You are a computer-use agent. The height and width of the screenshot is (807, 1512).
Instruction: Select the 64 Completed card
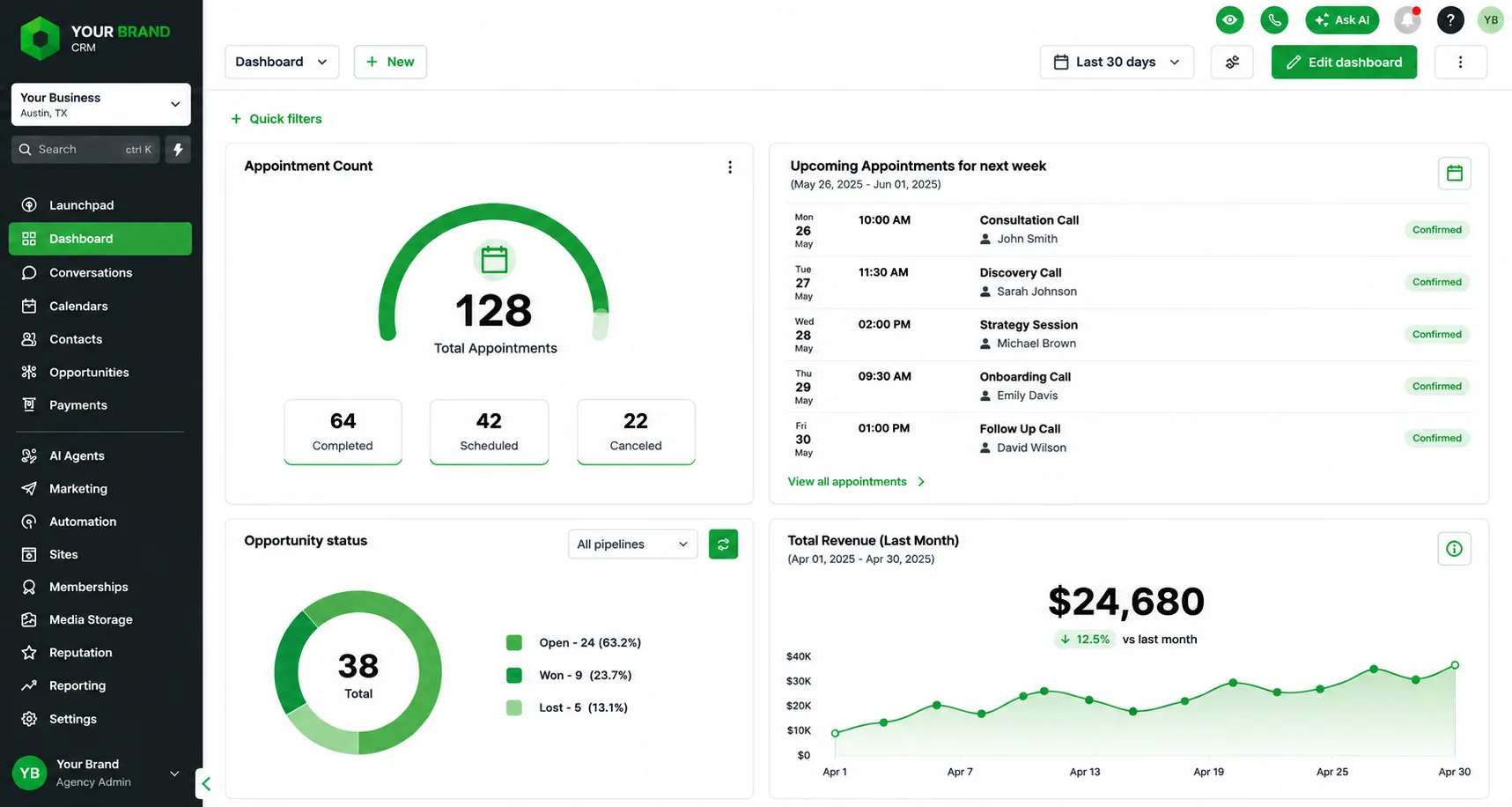pyautogui.click(x=343, y=432)
